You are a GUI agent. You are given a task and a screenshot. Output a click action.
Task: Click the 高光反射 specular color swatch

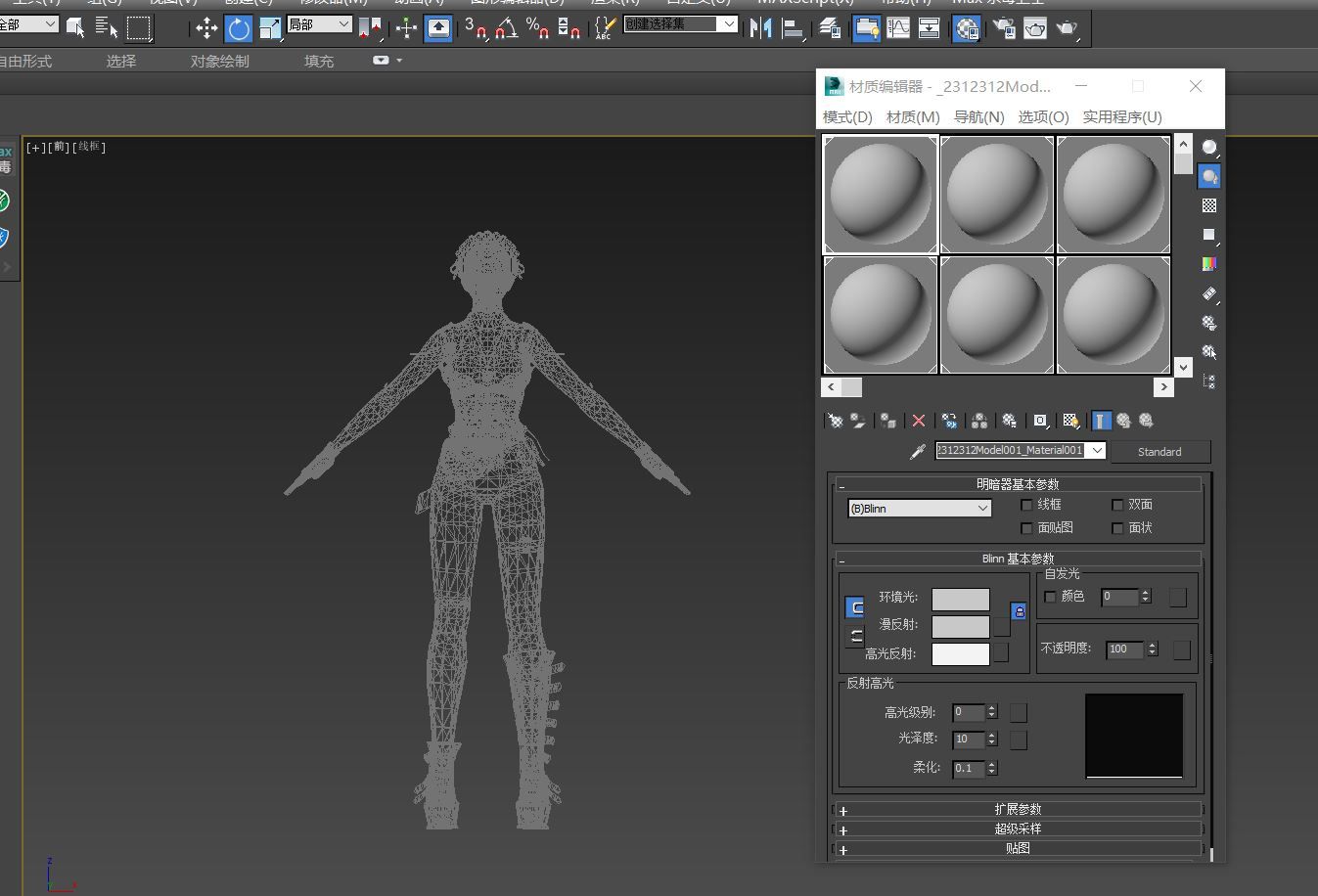tap(961, 654)
